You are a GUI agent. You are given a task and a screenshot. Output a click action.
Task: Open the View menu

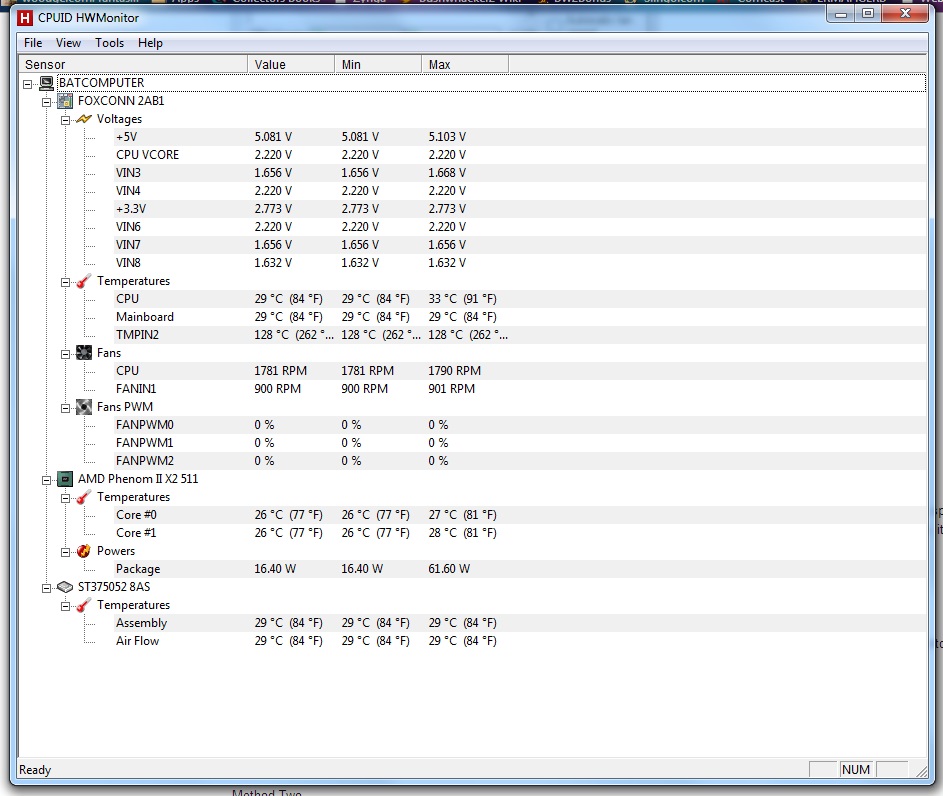coord(68,43)
